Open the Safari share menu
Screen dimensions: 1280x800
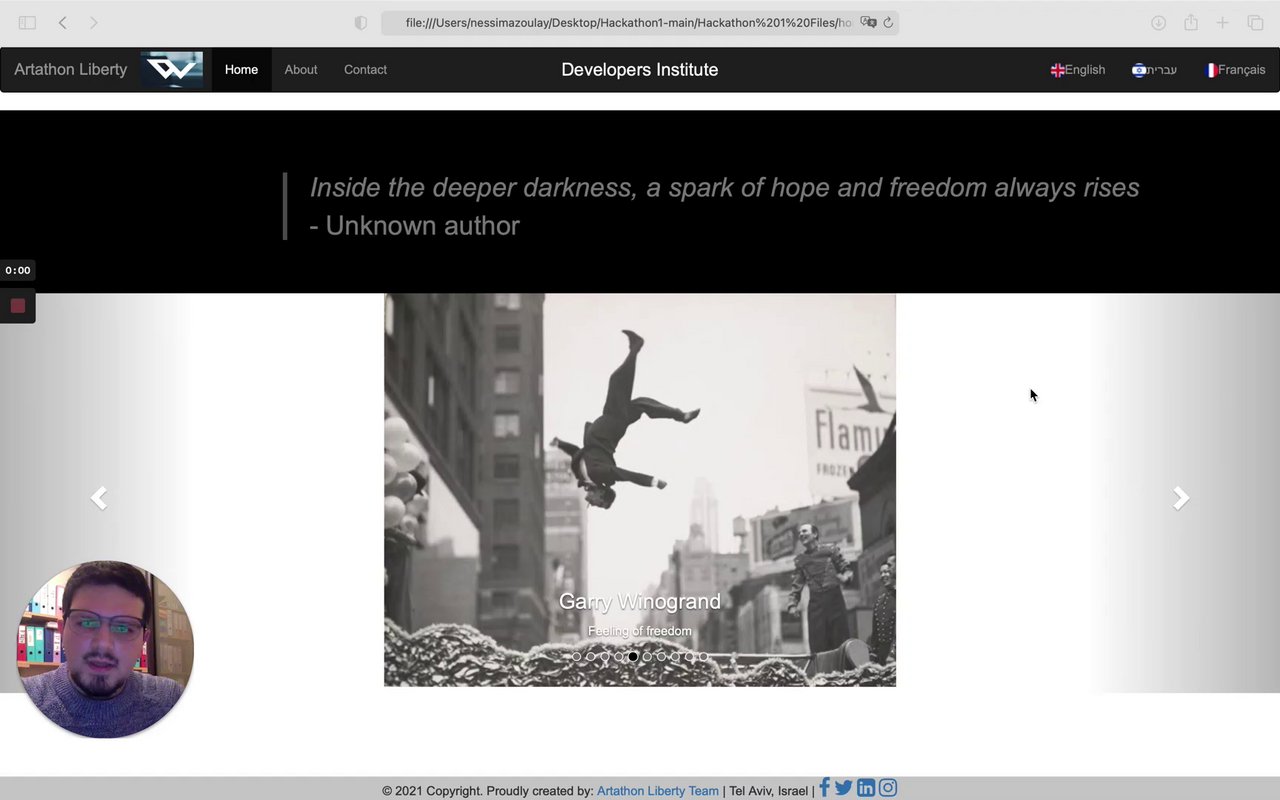coord(1190,22)
